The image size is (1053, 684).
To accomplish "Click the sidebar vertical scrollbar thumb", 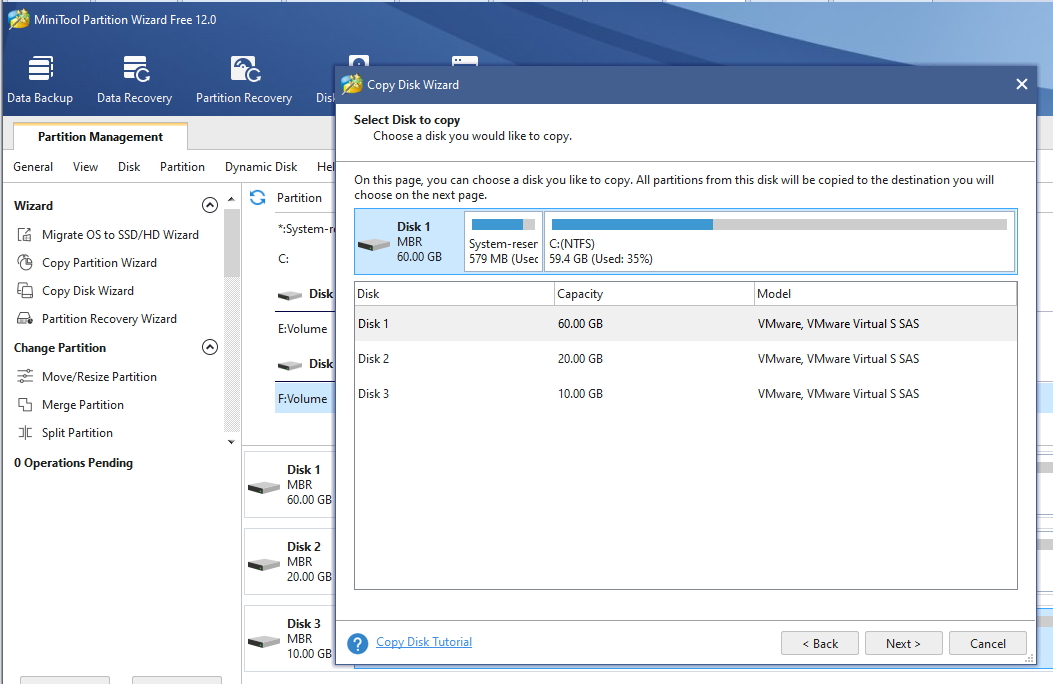I will tap(232, 242).
